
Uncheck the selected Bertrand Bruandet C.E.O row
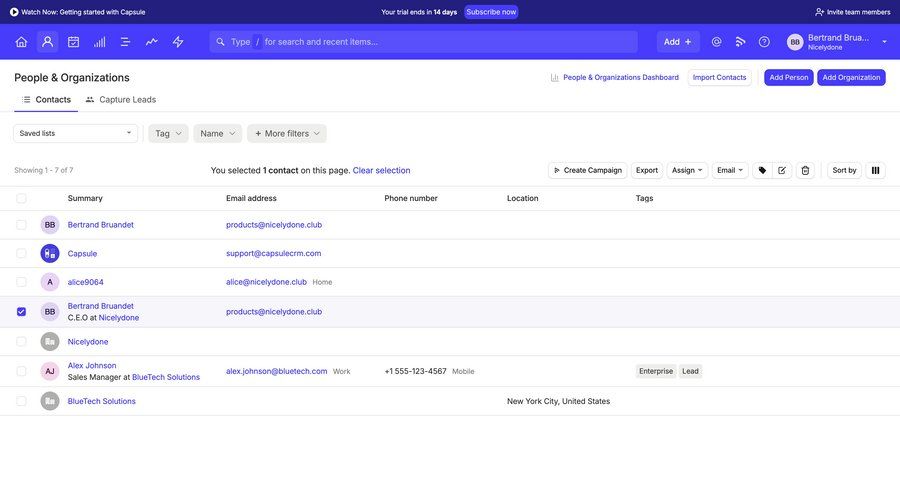pyautogui.click(x=21, y=312)
